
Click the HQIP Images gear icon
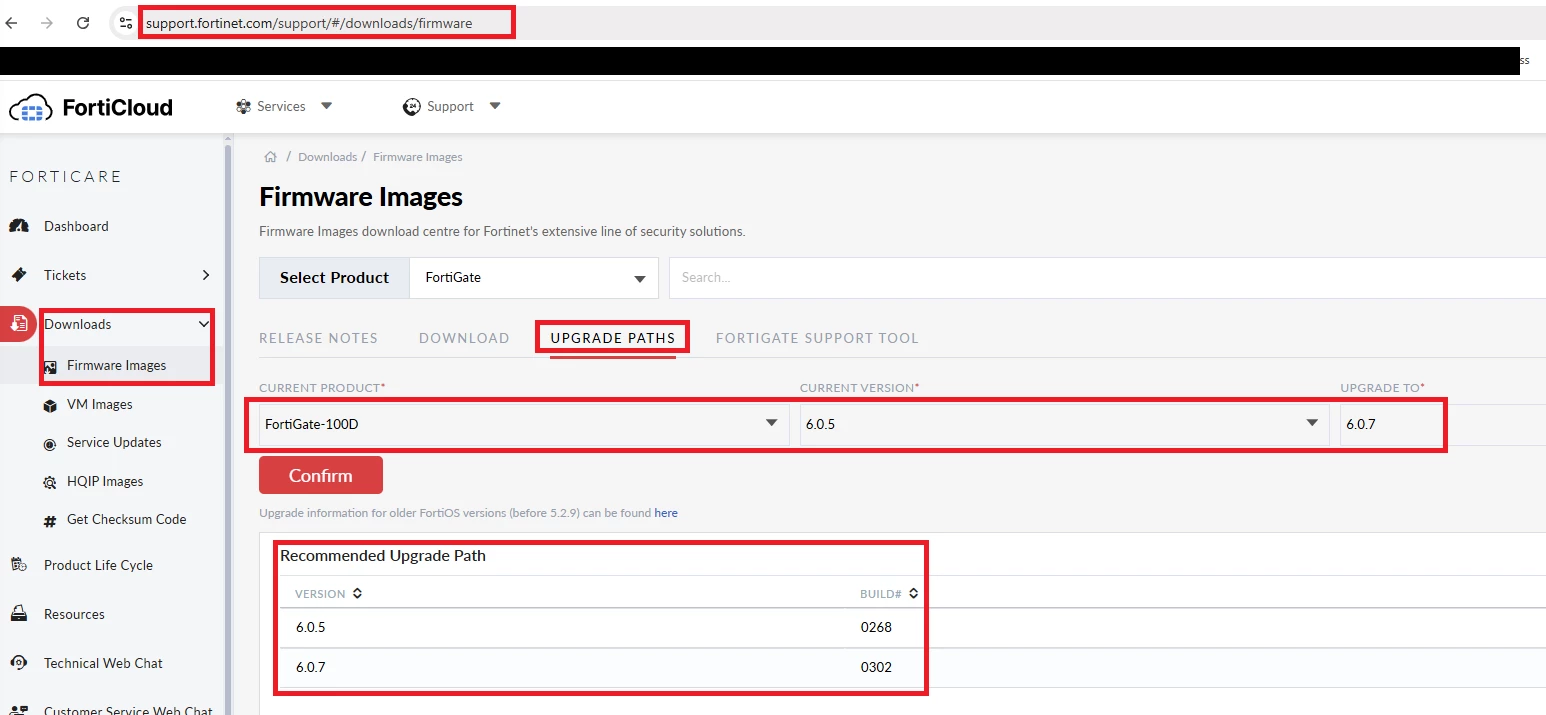50,482
